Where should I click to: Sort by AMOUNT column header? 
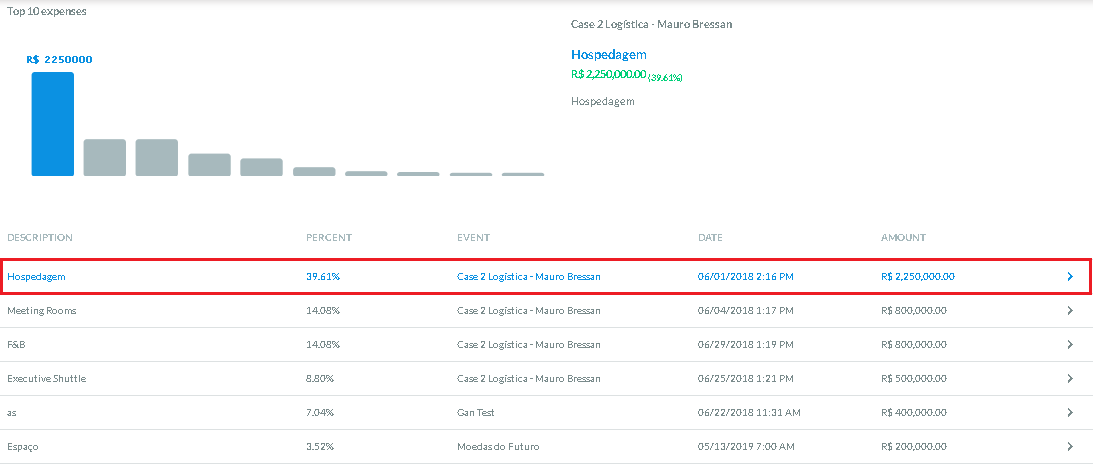(x=903, y=238)
